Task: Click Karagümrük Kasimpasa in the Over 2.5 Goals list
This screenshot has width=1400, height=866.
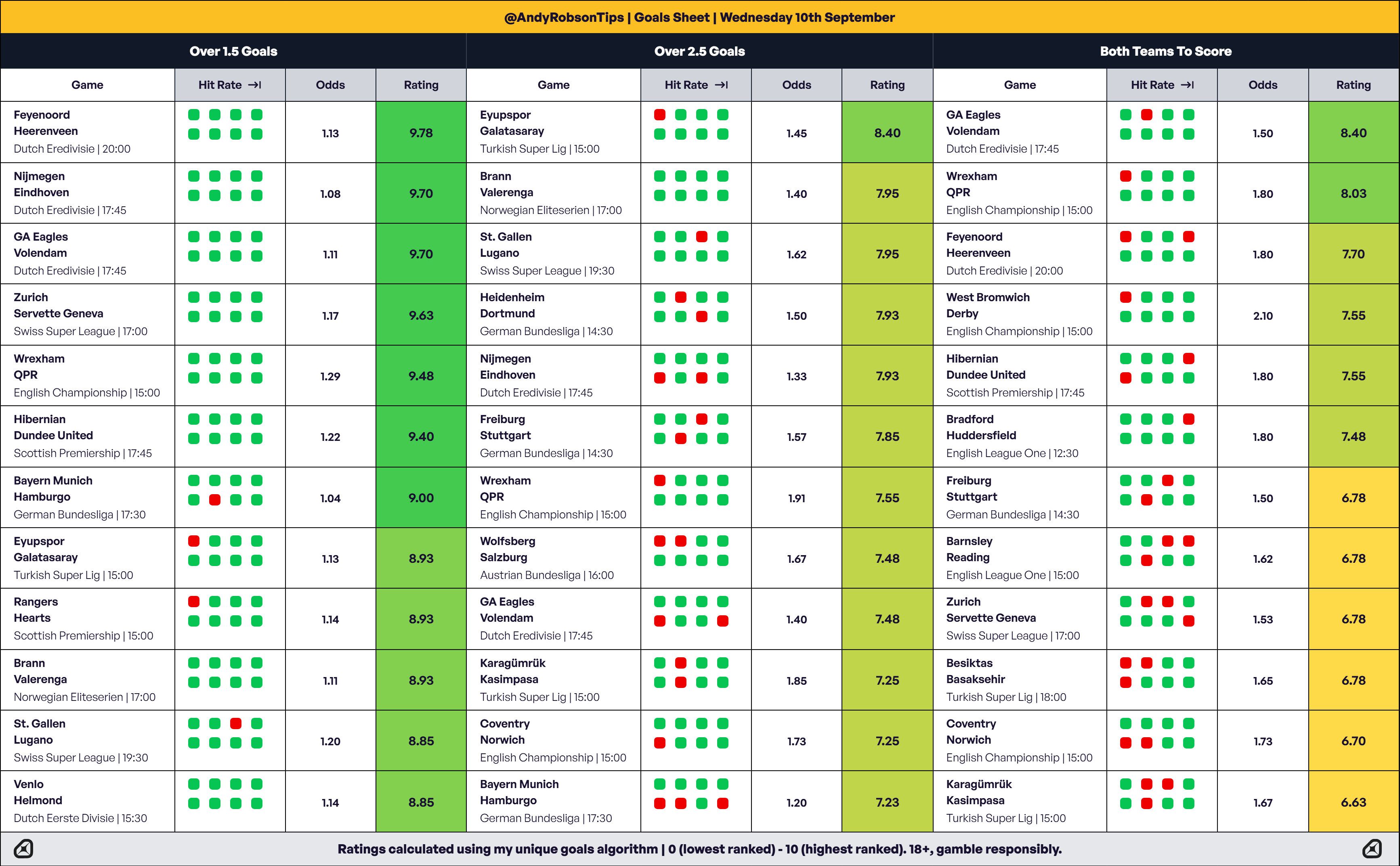Action: coord(553,680)
